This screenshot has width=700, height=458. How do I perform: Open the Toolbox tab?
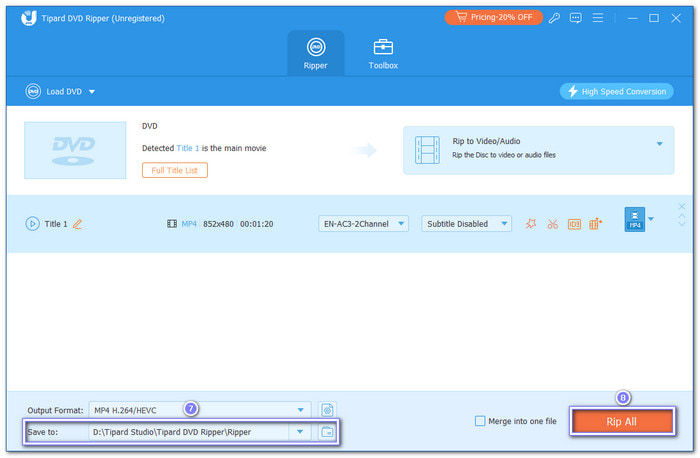coord(383,54)
